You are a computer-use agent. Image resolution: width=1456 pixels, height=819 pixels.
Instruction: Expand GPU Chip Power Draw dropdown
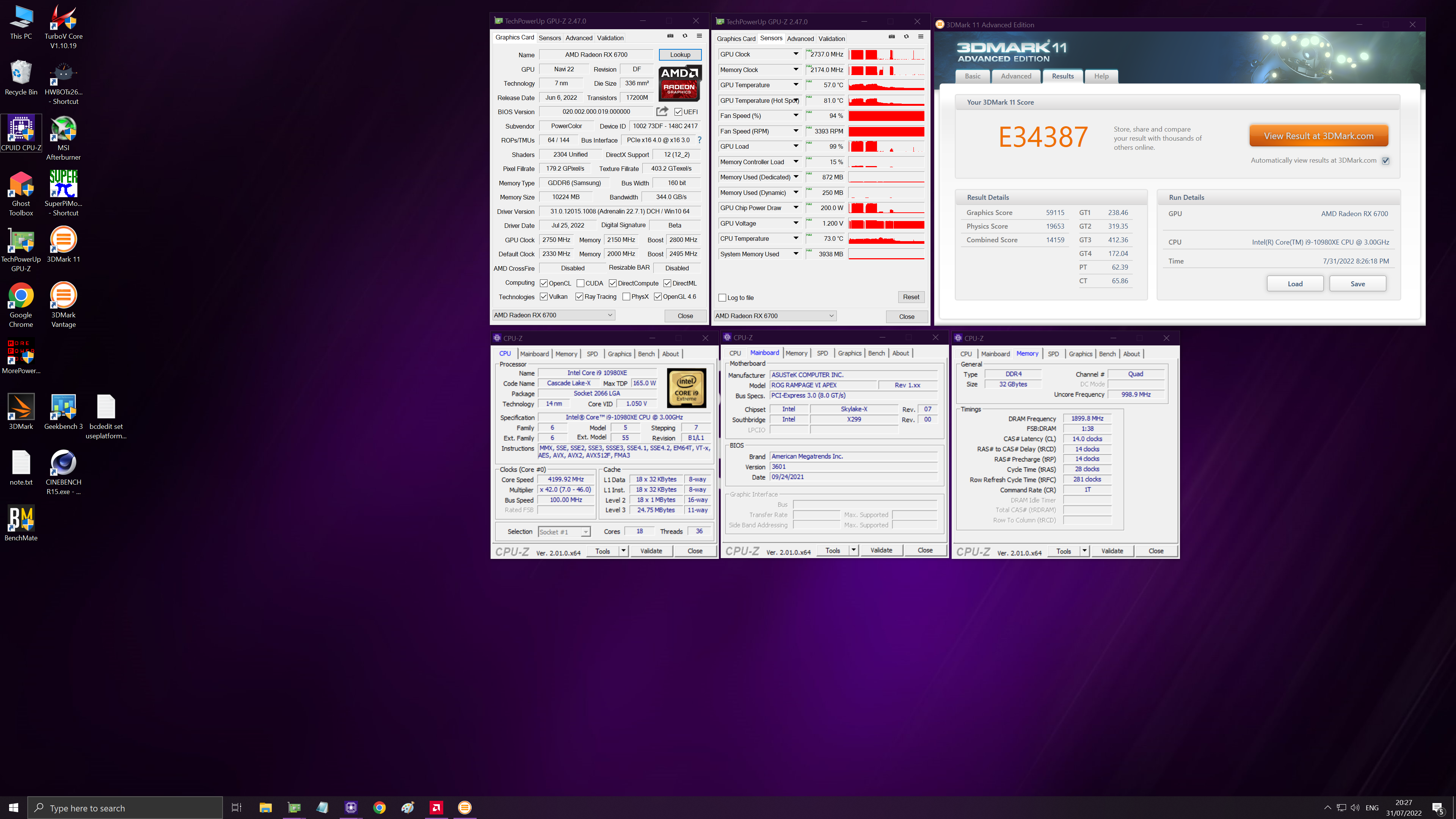pos(796,207)
